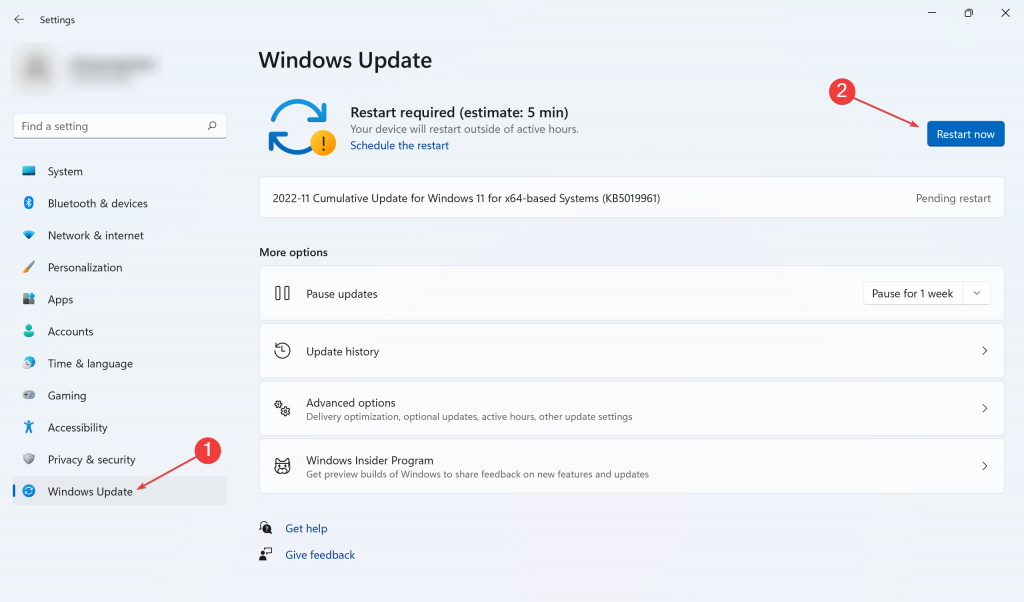1024x602 pixels.
Task: Click the Update history label
Action: pyautogui.click(x=342, y=351)
